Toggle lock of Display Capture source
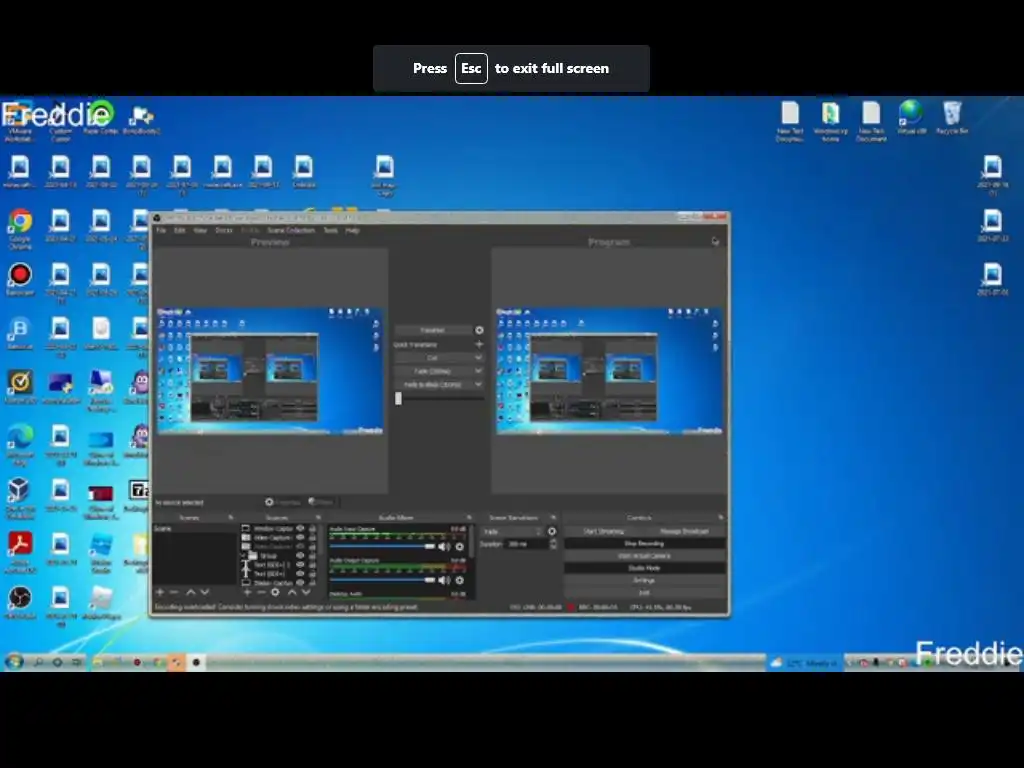 coord(312,583)
